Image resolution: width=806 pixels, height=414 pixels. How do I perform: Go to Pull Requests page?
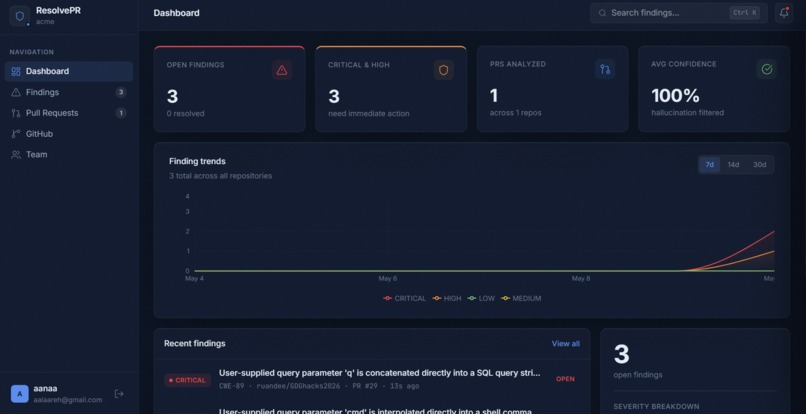(x=68, y=113)
